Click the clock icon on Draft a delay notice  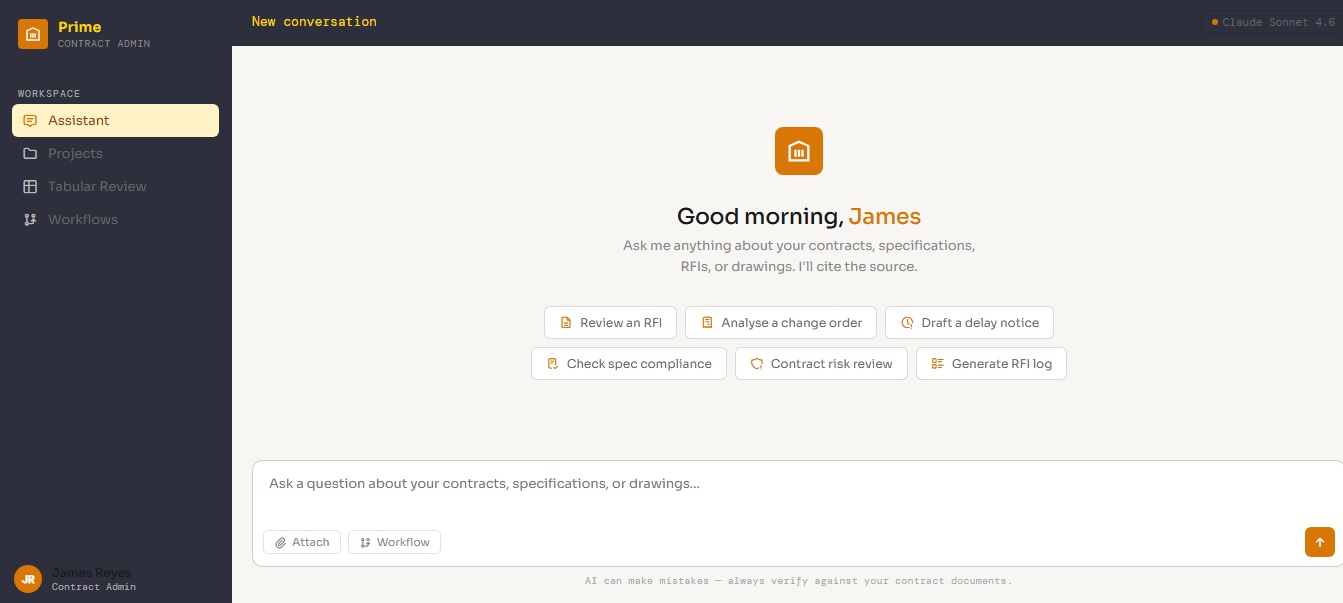click(907, 323)
